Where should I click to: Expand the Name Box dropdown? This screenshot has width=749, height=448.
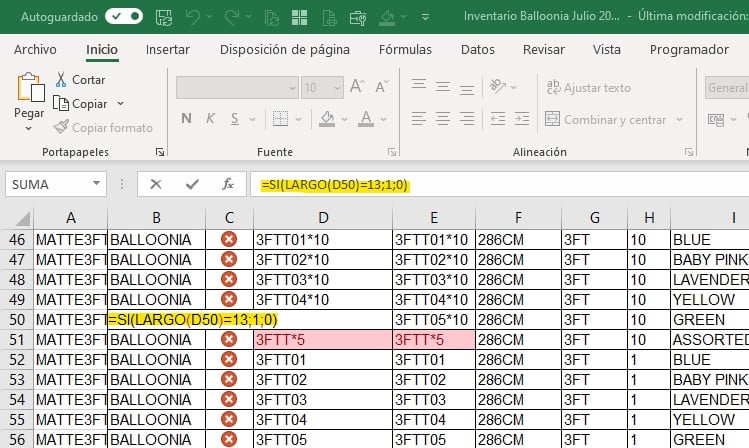(x=97, y=184)
